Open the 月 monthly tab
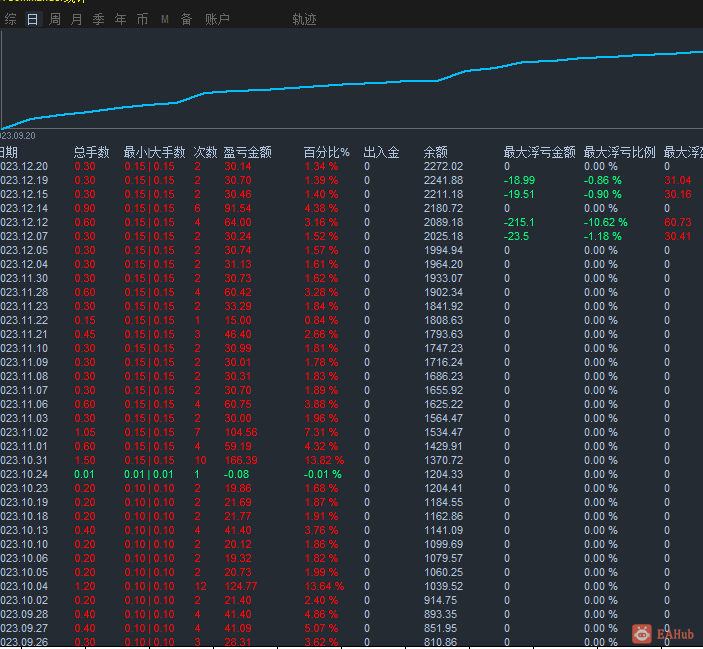The height and width of the screenshot is (649, 703). (x=76, y=19)
